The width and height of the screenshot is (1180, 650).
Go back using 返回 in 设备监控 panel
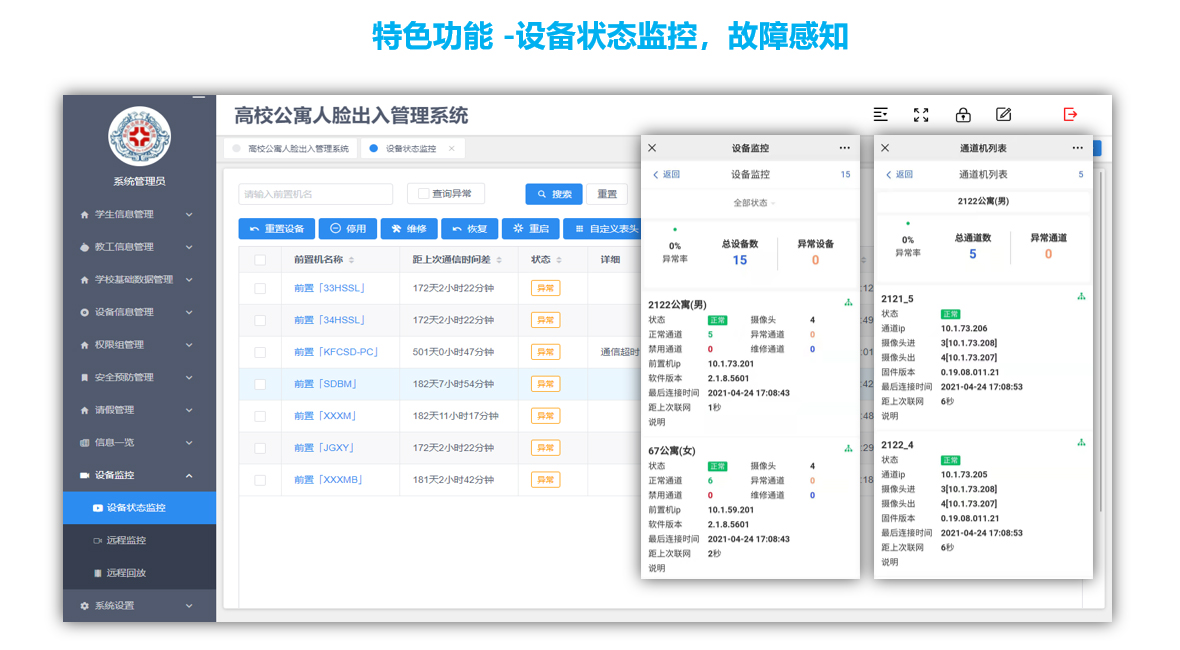tap(666, 175)
